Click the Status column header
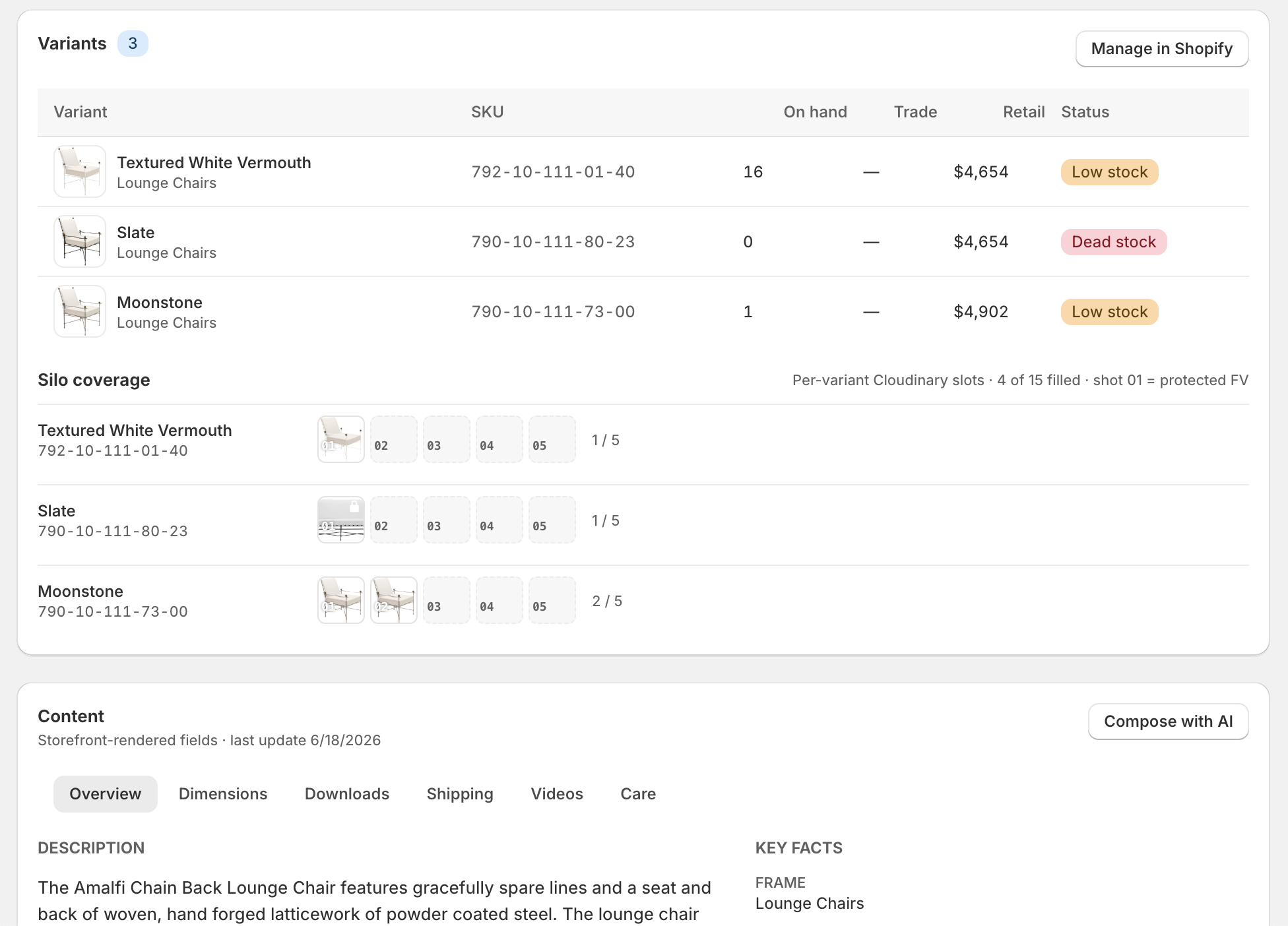Screen dimensions: 1288x926 (1085, 112)
